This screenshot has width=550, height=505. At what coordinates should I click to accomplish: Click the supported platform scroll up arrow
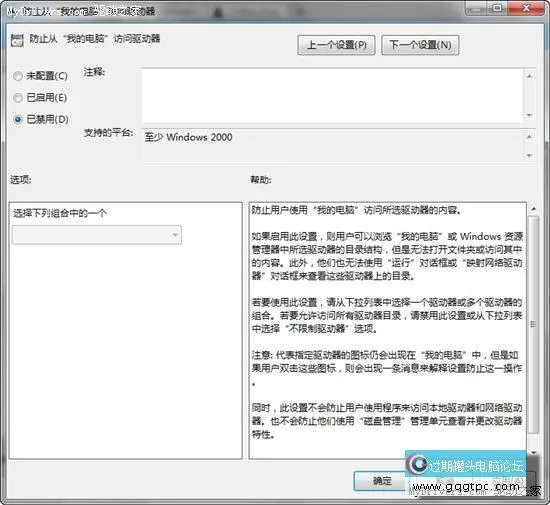click(529, 137)
